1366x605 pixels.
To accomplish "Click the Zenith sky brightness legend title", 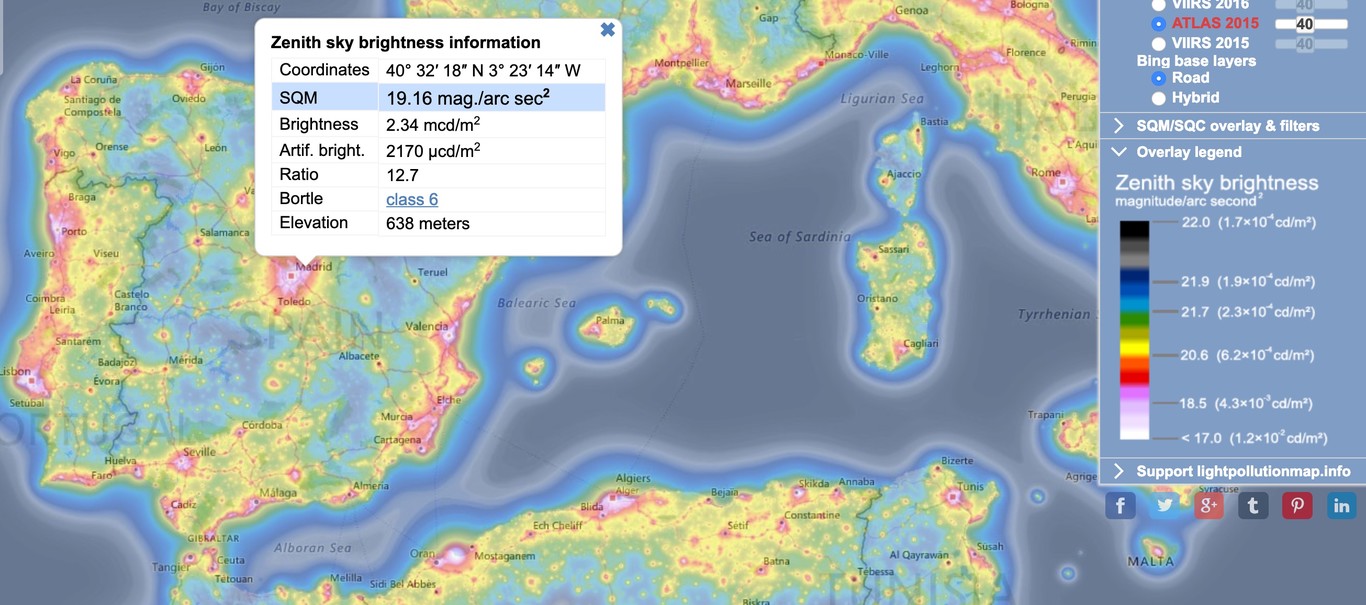I will tap(1216, 183).
